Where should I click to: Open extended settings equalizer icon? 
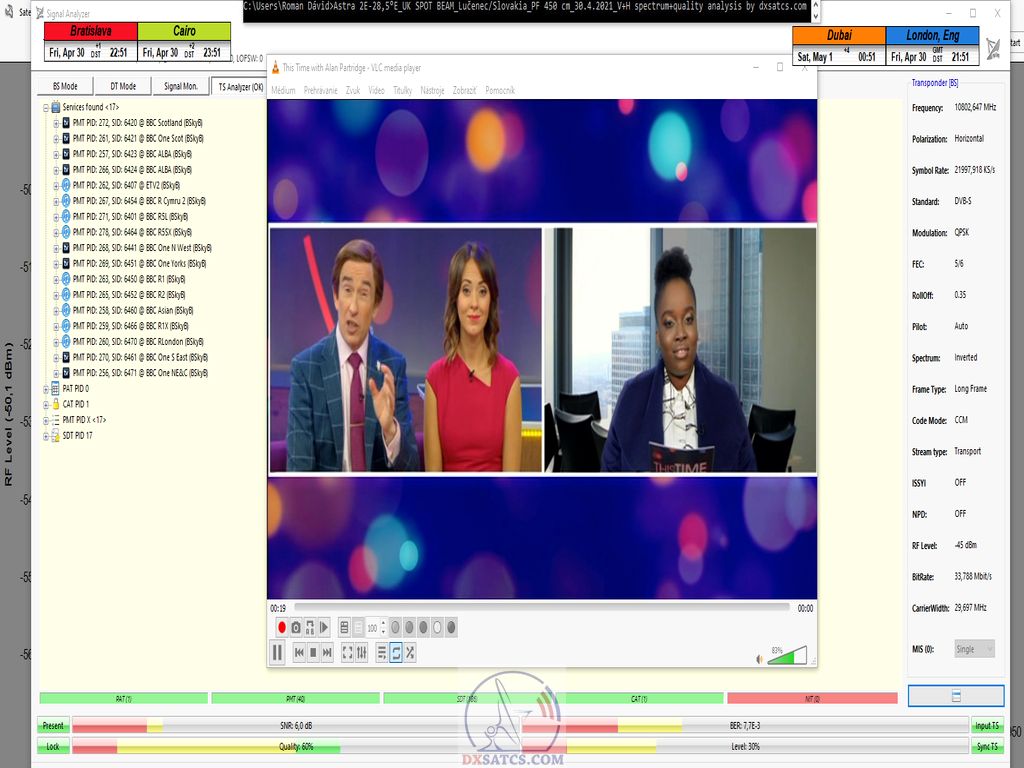pyautogui.click(x=362, y=653)
